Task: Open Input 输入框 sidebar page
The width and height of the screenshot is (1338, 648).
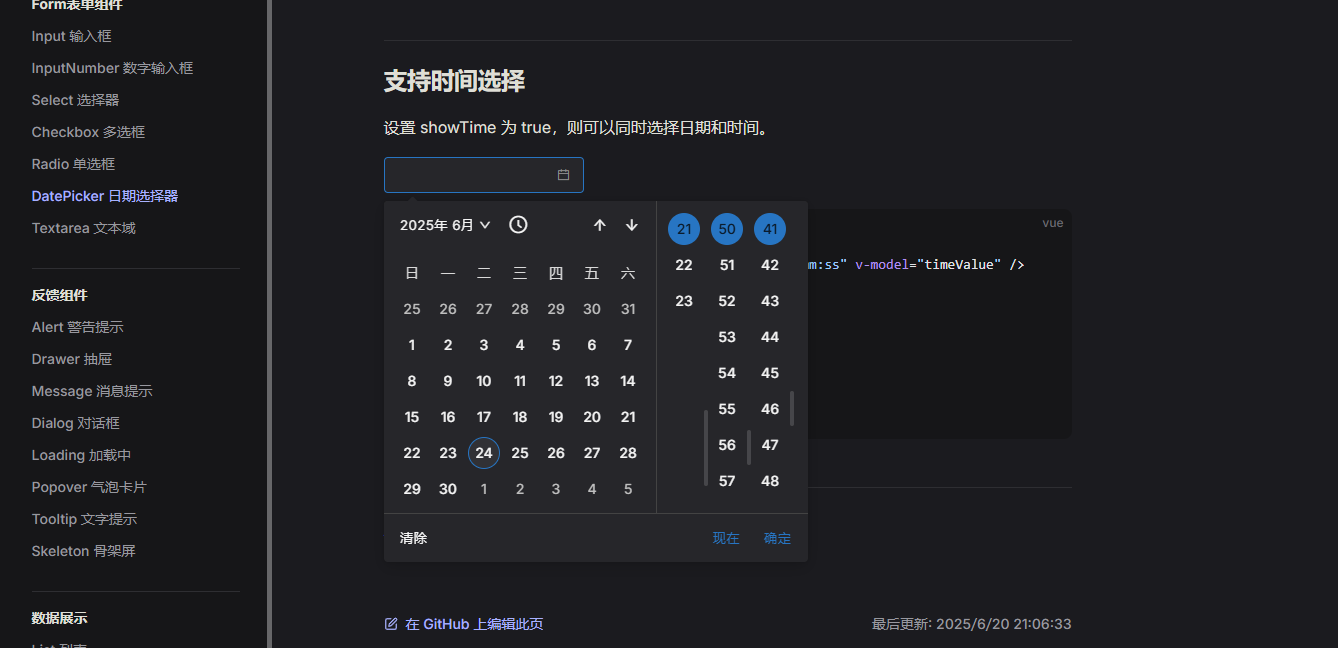Action: (x=71, y=36)
